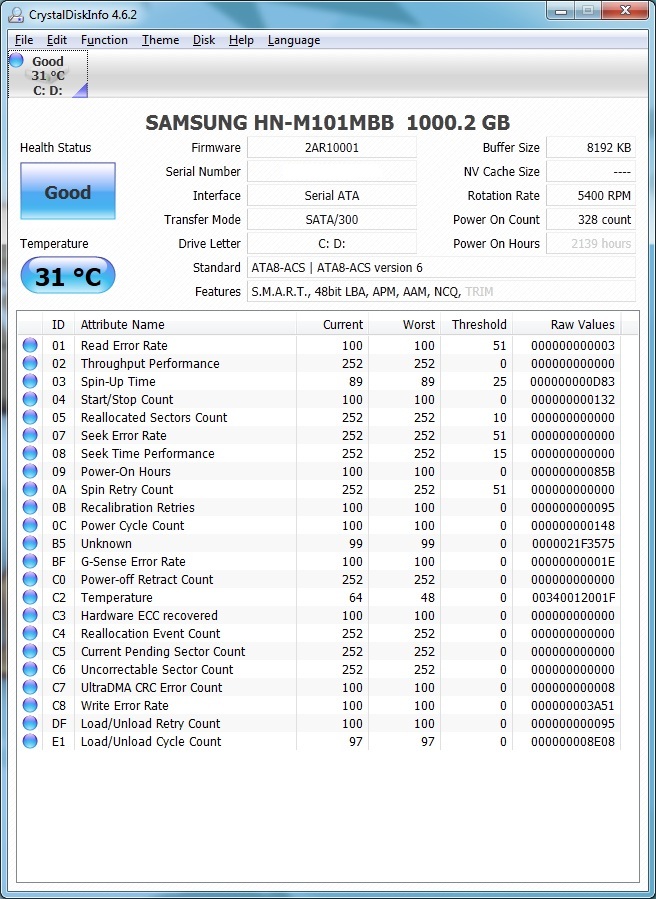Click status orb for Throughput Performance
The width and height of the screenshot is (656, 899).
coord(30,363)
